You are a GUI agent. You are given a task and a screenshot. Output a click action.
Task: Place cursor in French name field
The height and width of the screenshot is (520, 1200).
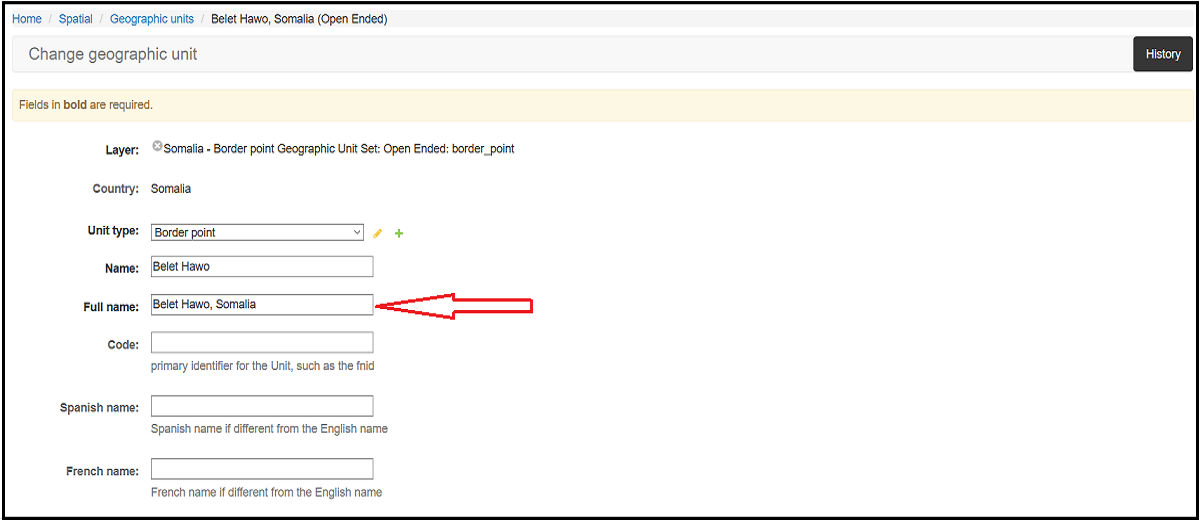click(262, 469)
